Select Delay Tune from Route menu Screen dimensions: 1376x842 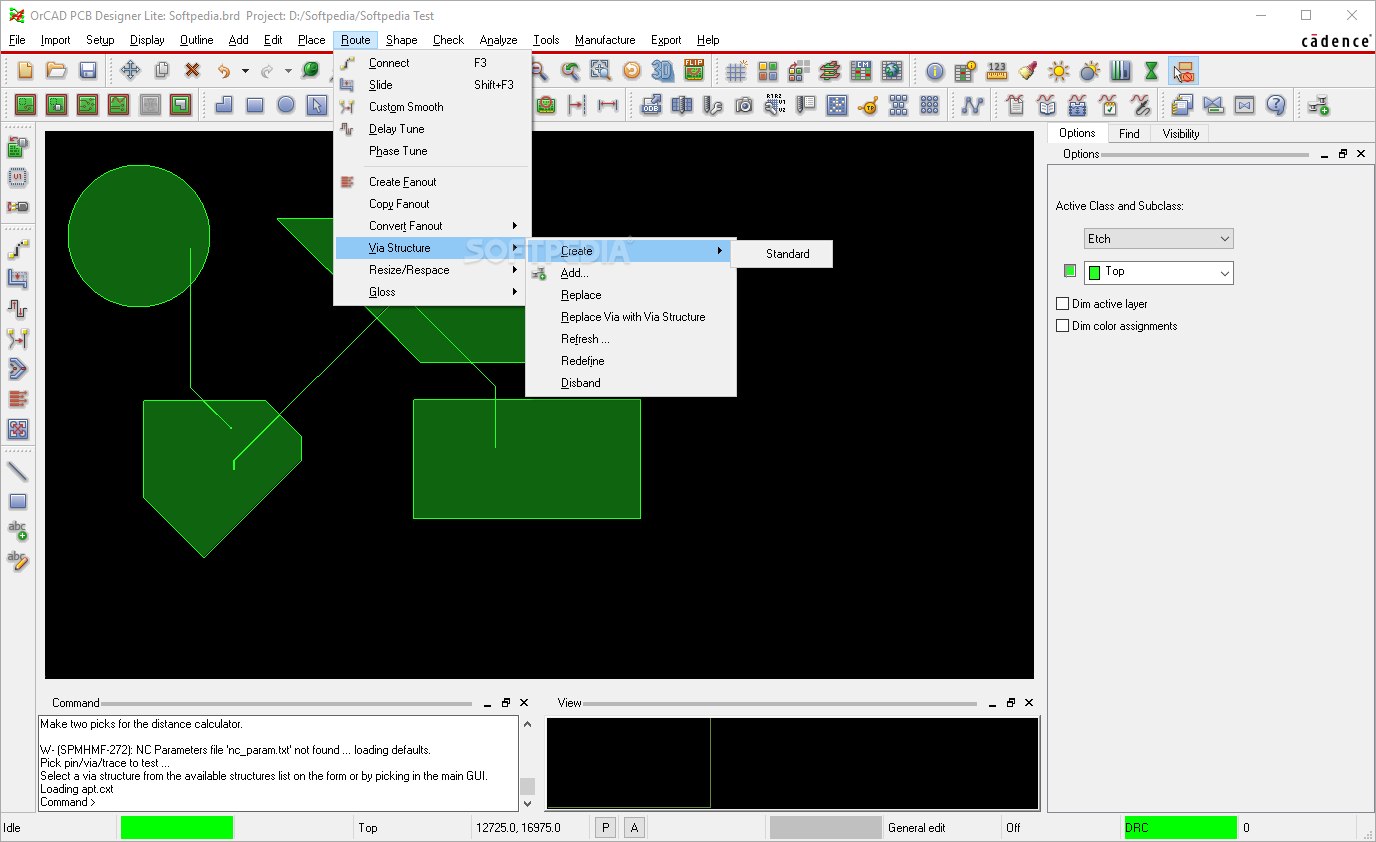tap(432, 129)
